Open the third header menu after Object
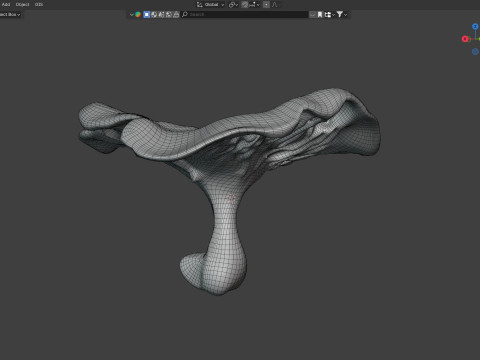The width and height of the screenshot is (480, 360). pyautogui.click(x=39, y=4)
